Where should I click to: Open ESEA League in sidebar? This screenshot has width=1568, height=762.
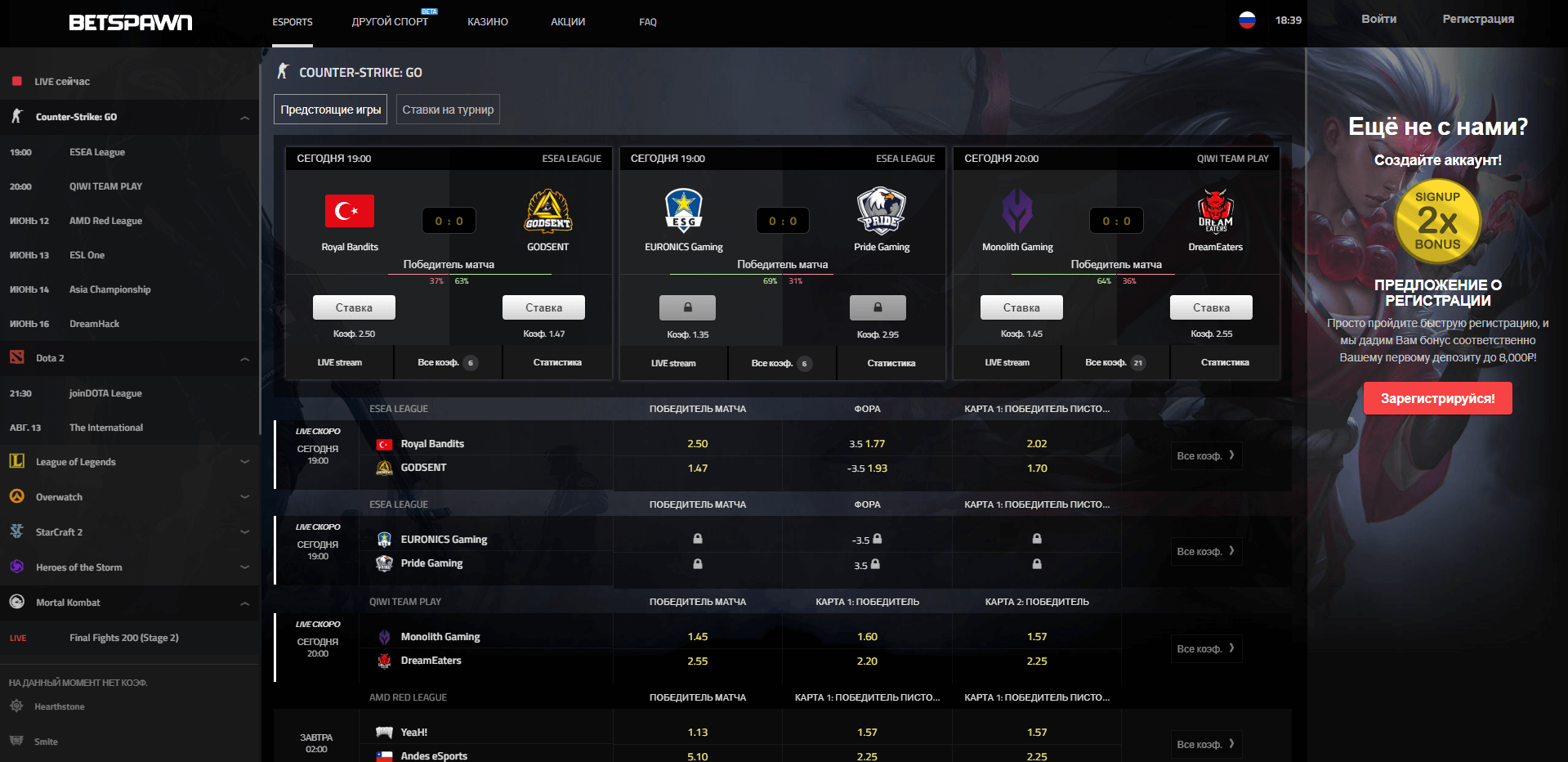[97, 152]
